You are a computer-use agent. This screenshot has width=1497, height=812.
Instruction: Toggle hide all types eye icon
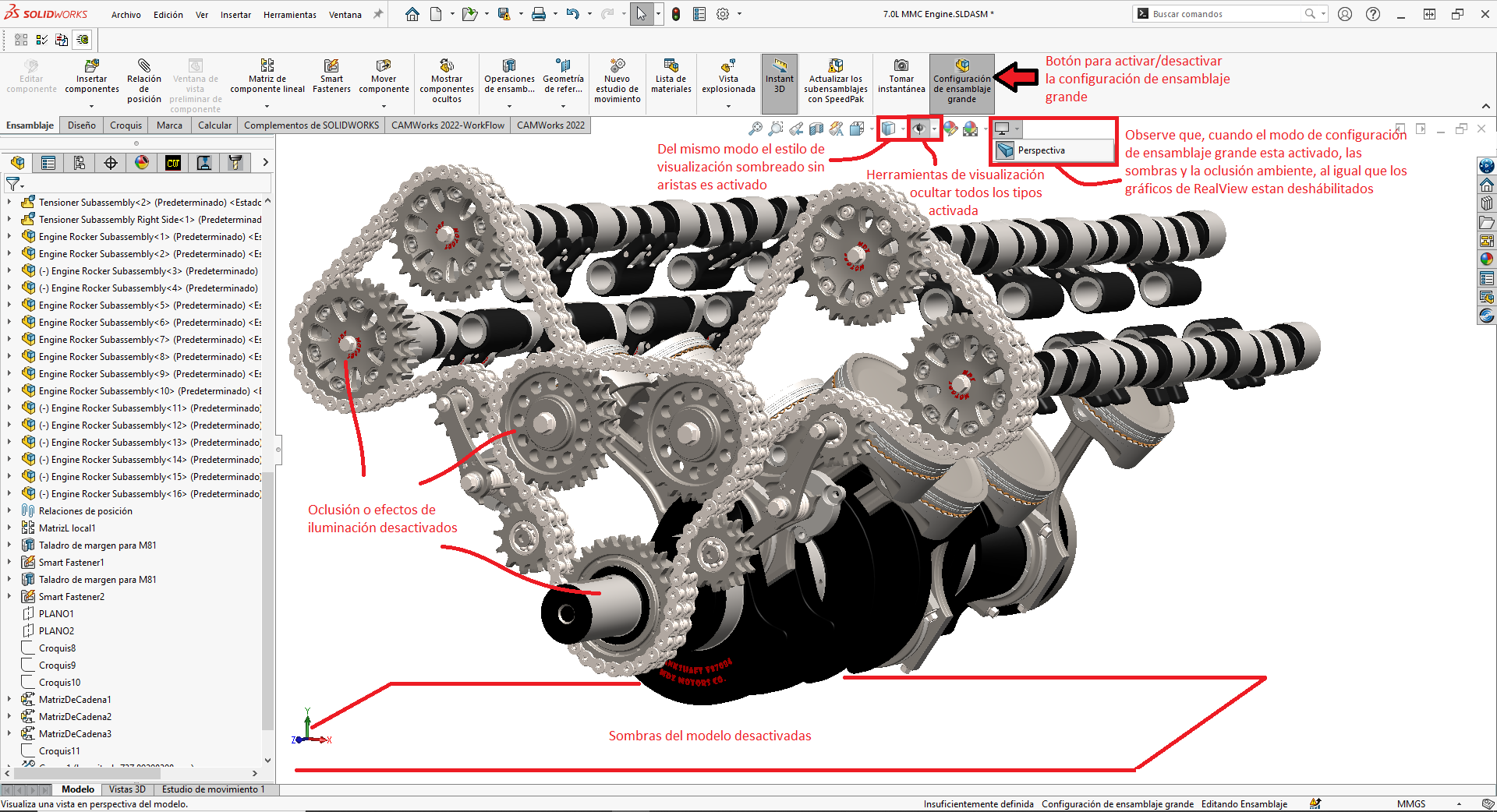919,129
